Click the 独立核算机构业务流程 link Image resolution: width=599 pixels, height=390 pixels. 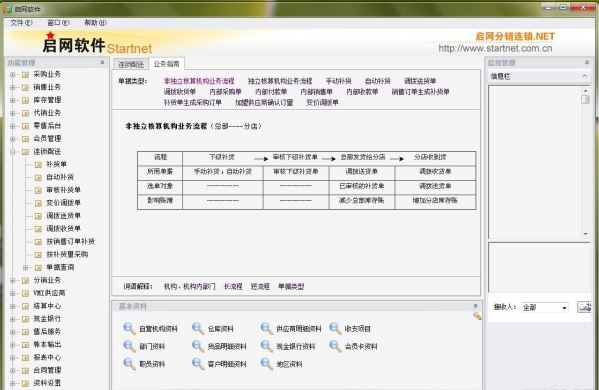pos(280,81)
